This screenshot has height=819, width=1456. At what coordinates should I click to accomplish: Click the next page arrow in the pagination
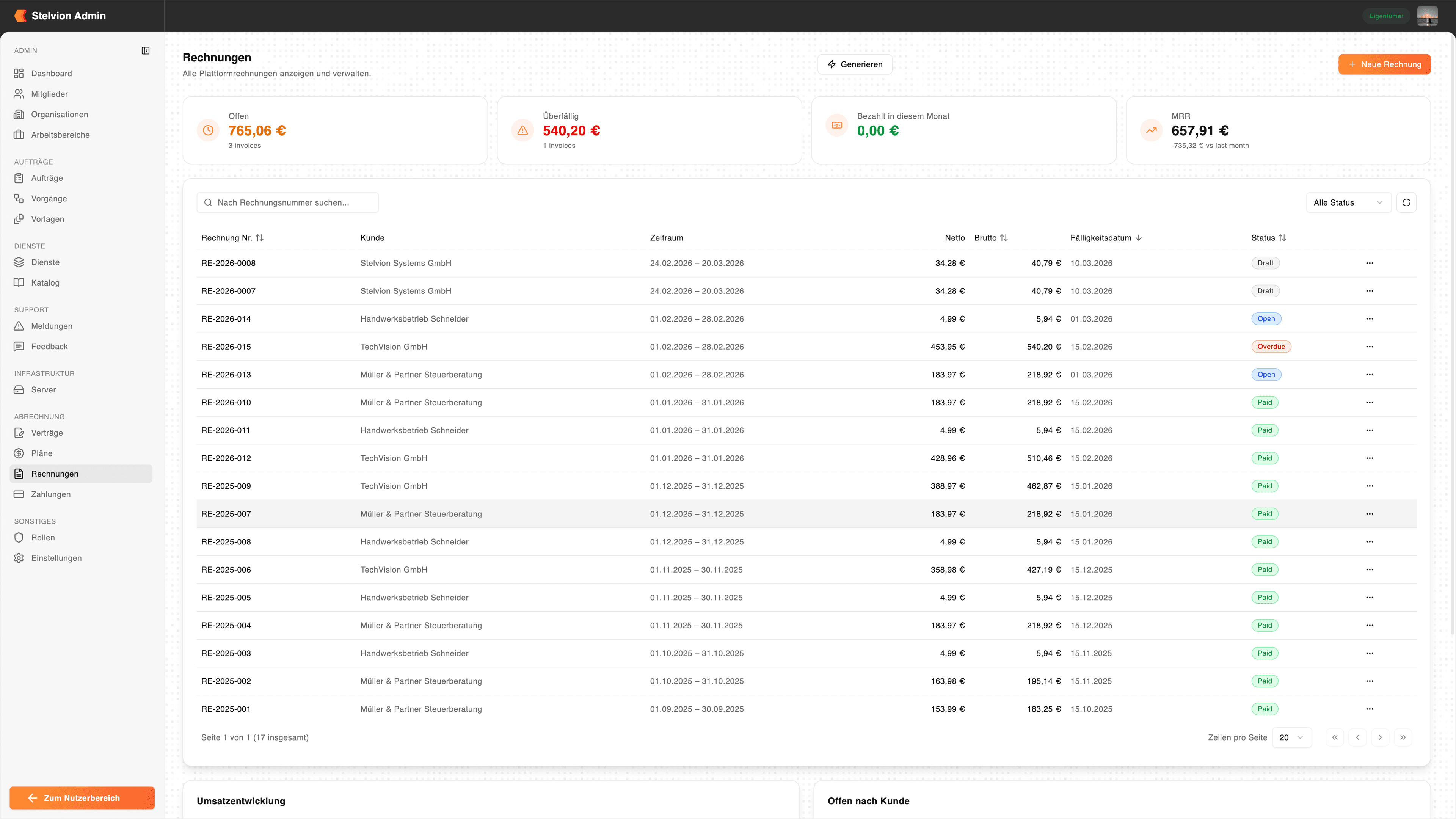[1380, 737]
